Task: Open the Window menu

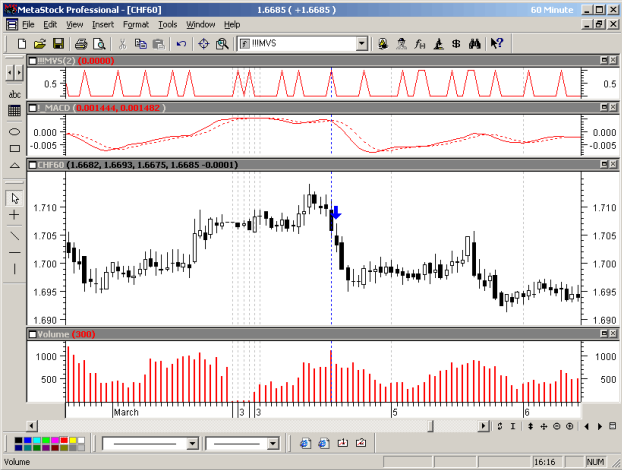Action: [201, 25]
